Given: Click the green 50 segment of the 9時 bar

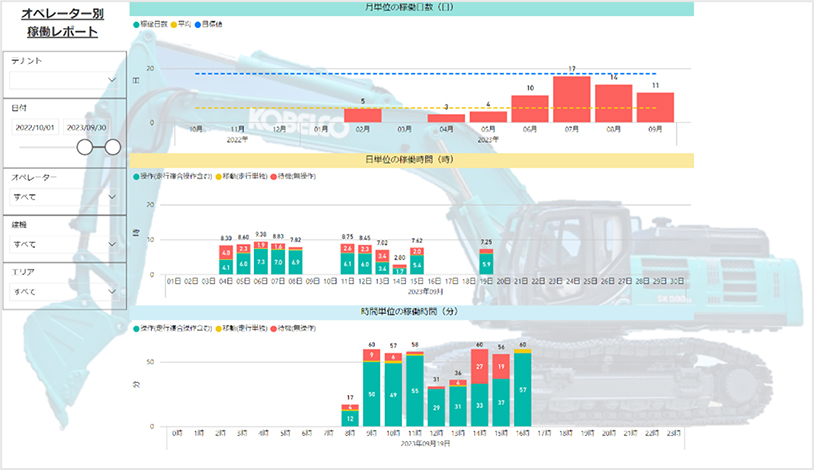Looking at the screenshot, I should pos(372,394).
